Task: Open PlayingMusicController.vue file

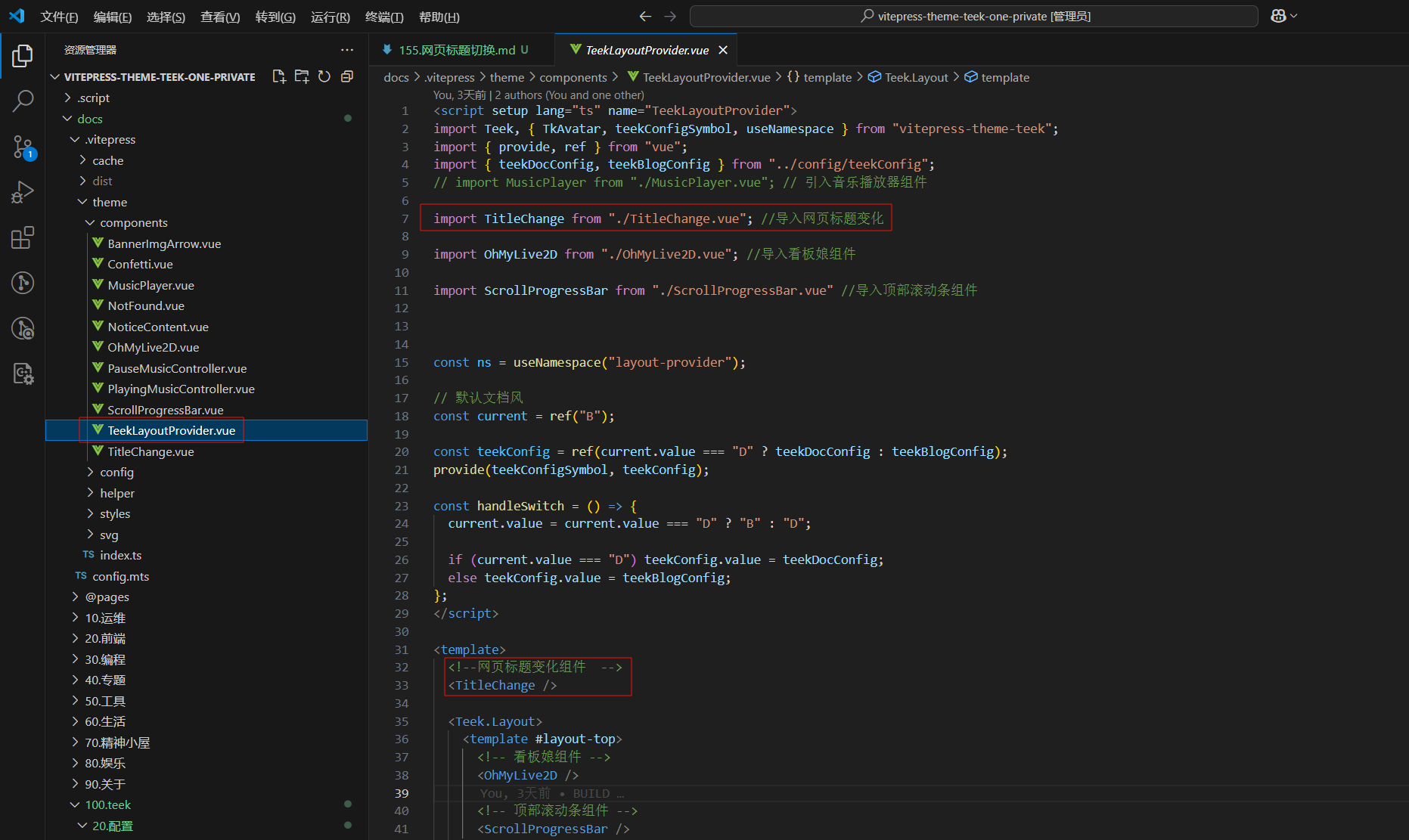Action: 206,389
